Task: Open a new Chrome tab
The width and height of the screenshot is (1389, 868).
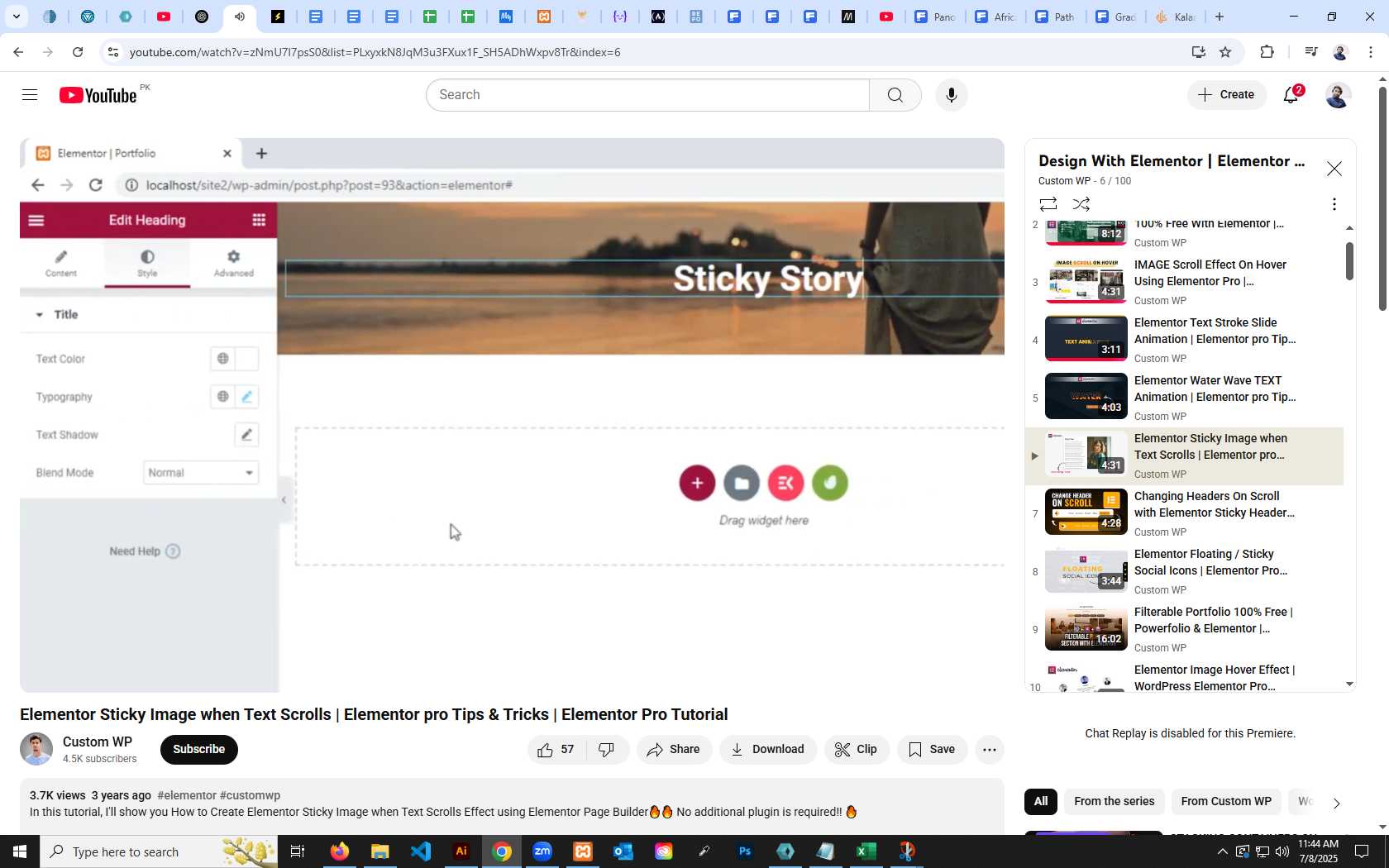Action: (1220, 17)
